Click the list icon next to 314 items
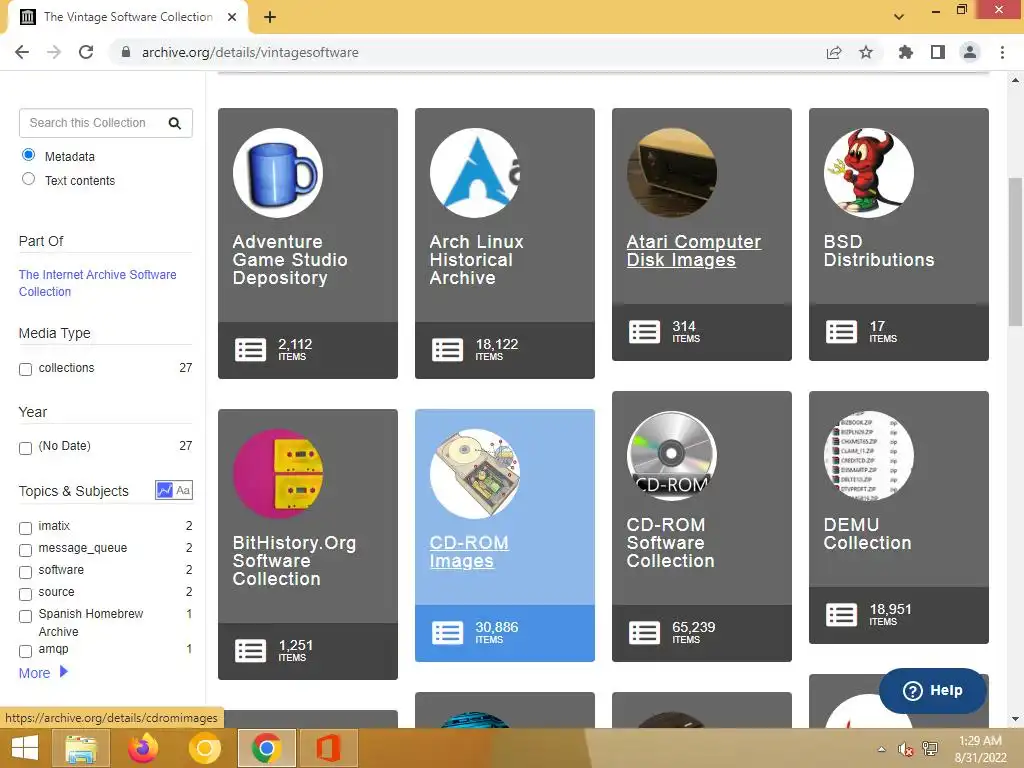Viewport: 1024px width, 768px height. [x=645, y=332]
